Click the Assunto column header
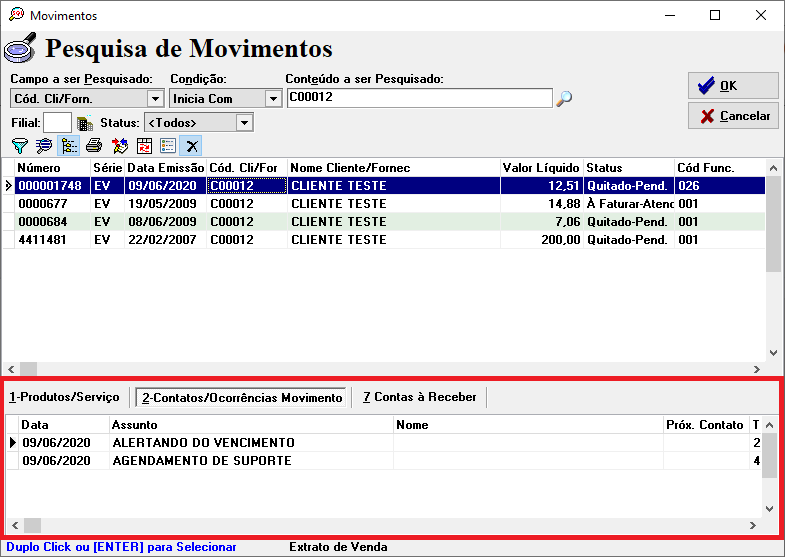This screenshot has width=785, height=557. [251, 425]
